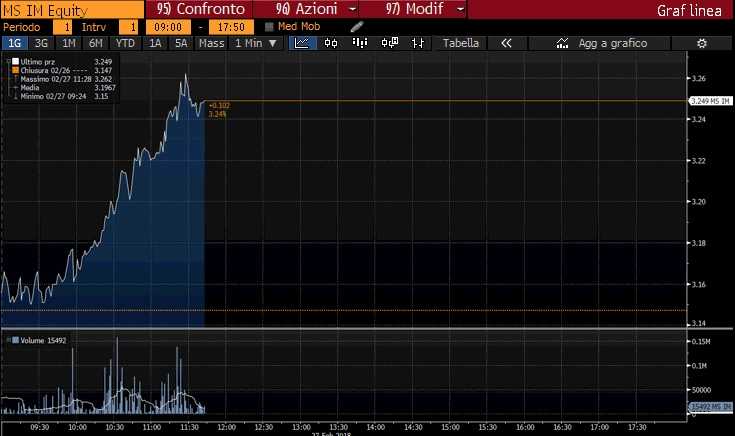This screenshot has height=436, width=735.
Task: Select the YTD period tab
Action: (x=125, y=43)
